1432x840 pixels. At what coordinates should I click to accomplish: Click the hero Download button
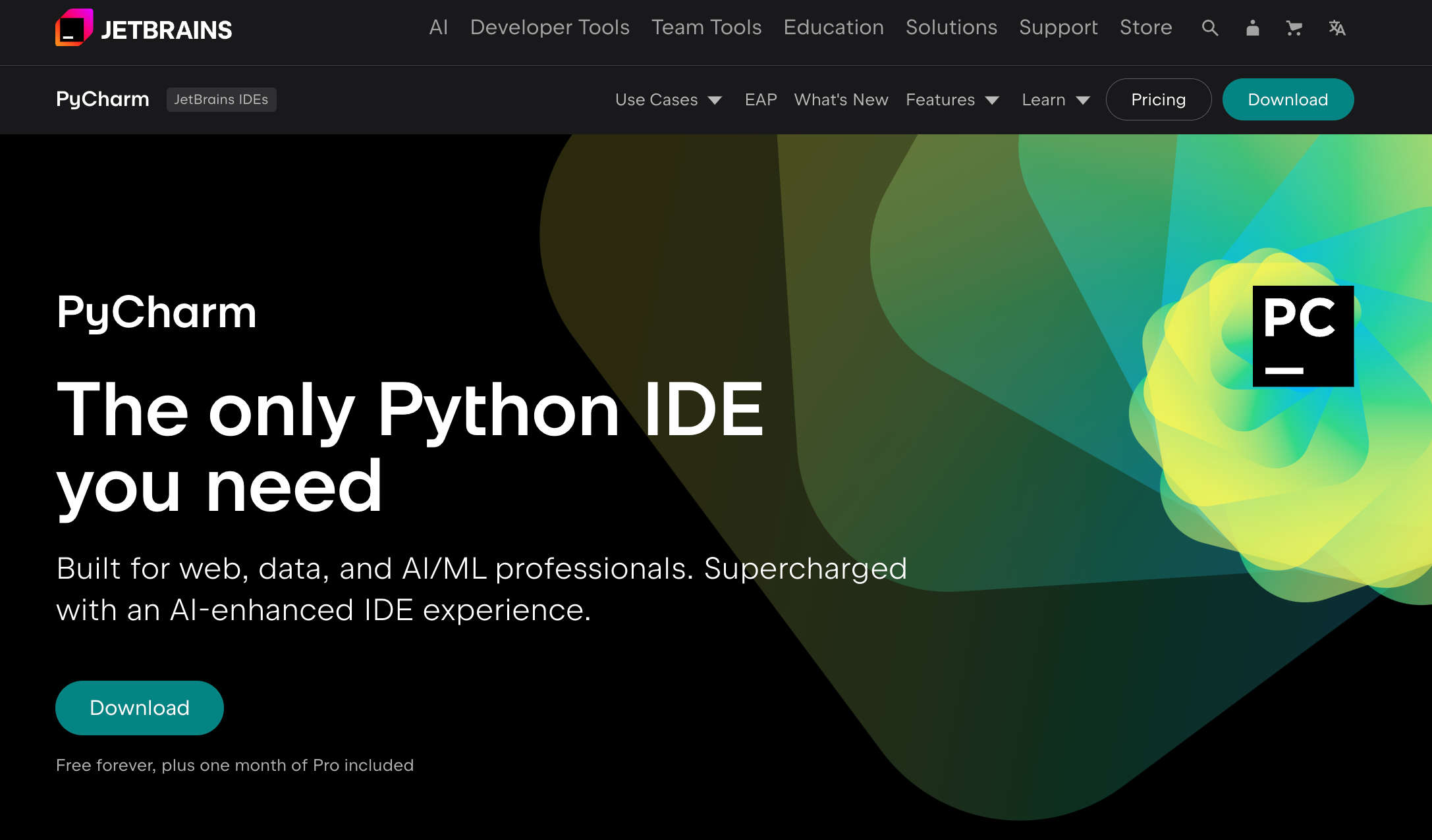[139, 708]
